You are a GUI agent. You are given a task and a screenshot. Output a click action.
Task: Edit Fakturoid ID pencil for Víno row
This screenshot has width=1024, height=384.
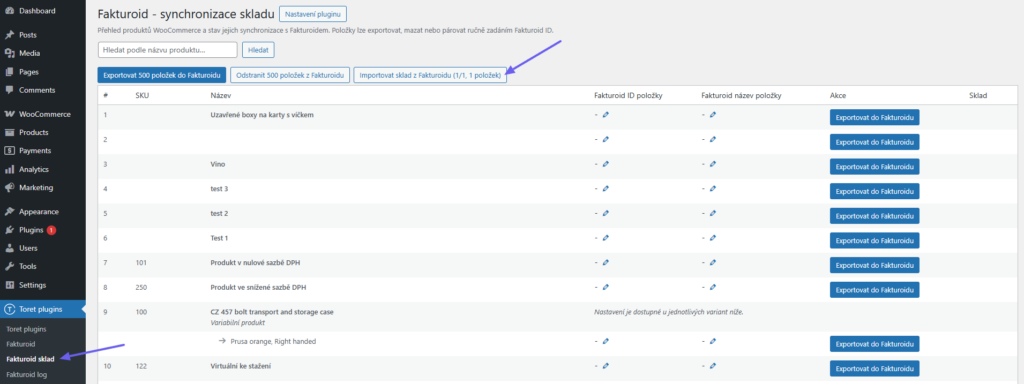click(x=605, y=164)
